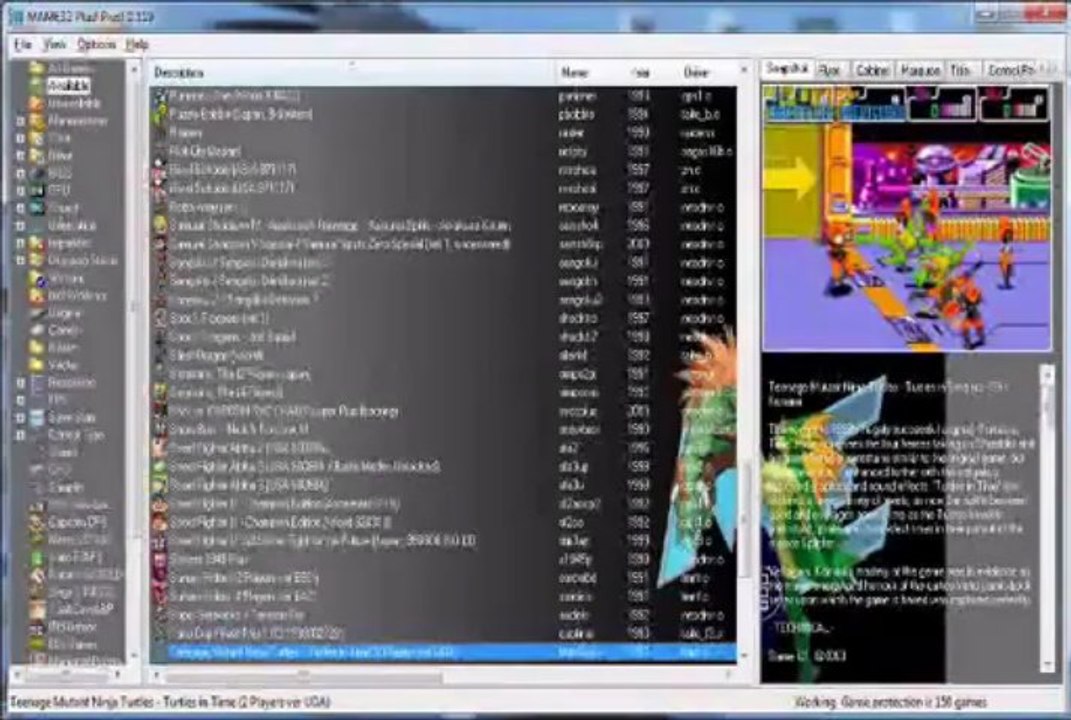Click the Vector folder icon
Screen dimensions: 1071x720
37,365
